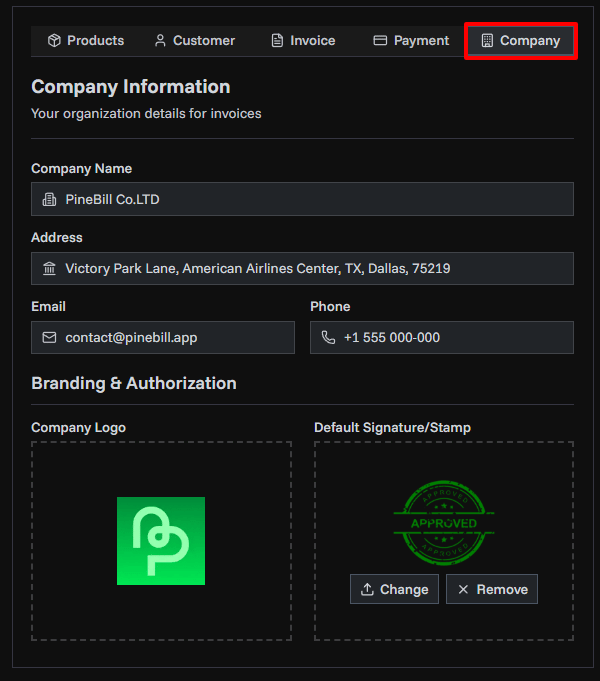The image size is (600, 681).
Task: Click the Address label
Action: tap(57, 238)
